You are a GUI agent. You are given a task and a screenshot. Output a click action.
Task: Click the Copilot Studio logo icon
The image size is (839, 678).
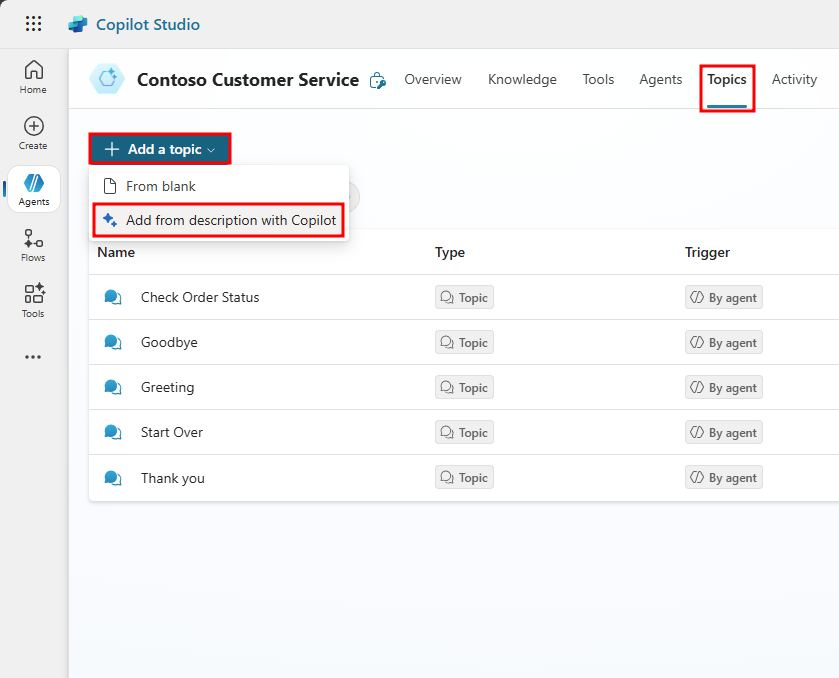click(78, 25)
